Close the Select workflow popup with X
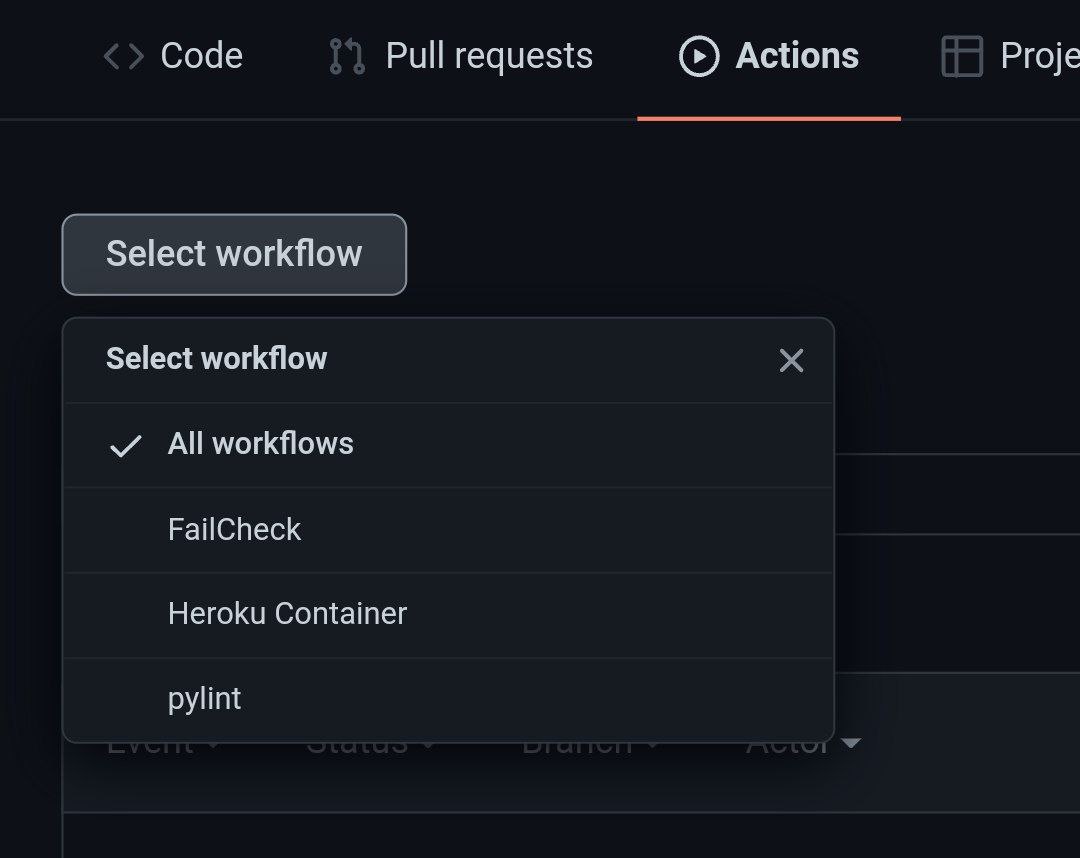 click(x=791, y=361)
